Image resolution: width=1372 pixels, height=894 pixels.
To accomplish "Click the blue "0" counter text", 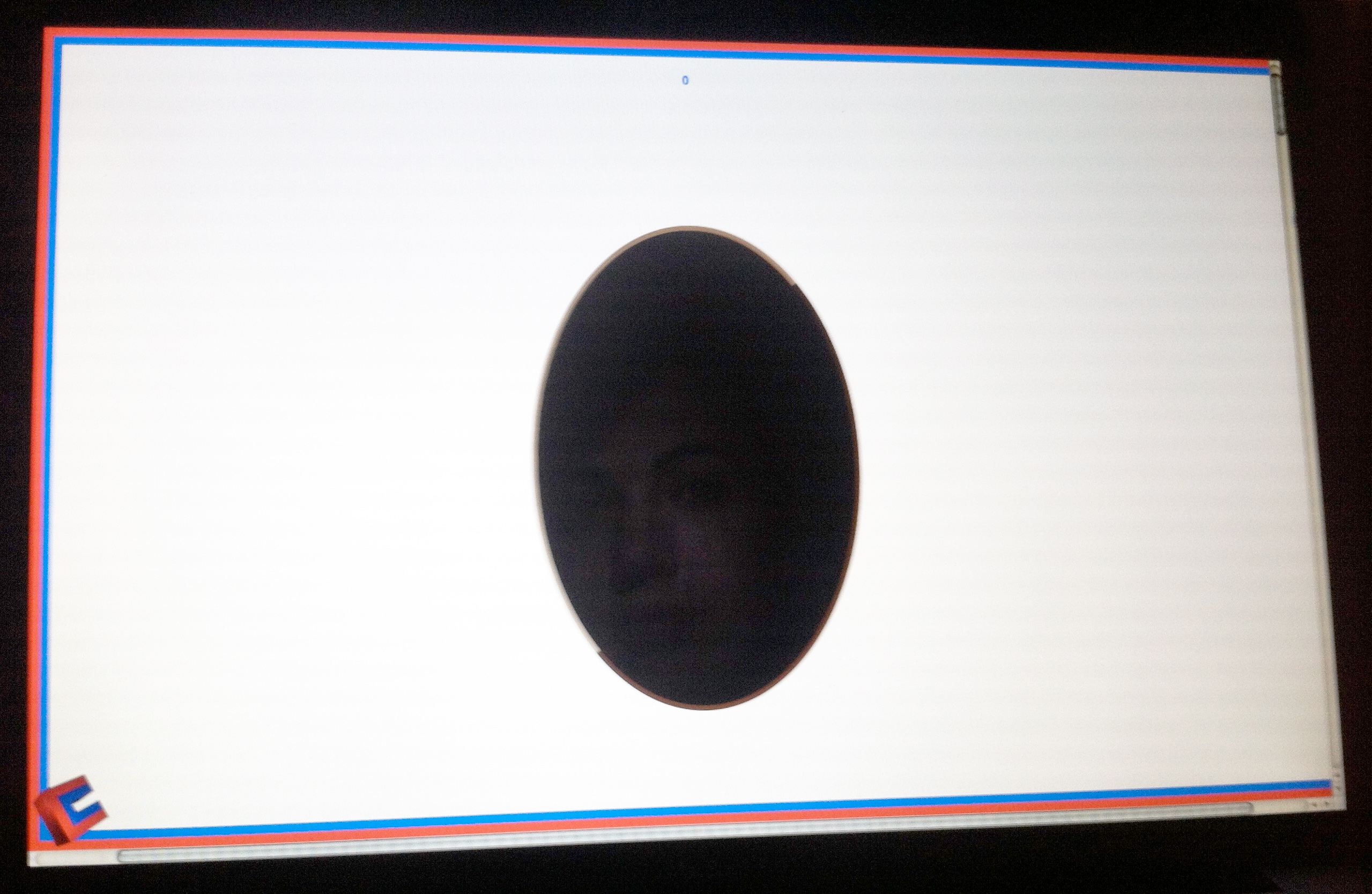I will (685, 80).
